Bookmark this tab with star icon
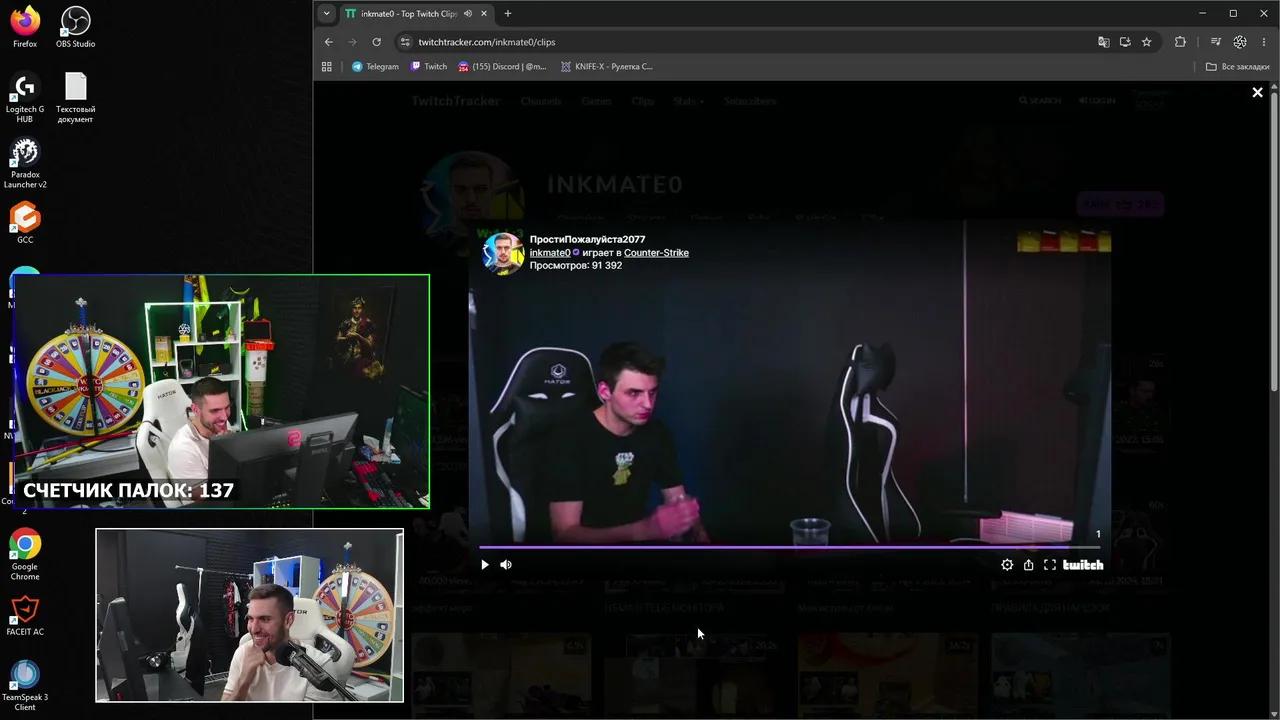The image size is (1280, 720). pos(1147,42)
